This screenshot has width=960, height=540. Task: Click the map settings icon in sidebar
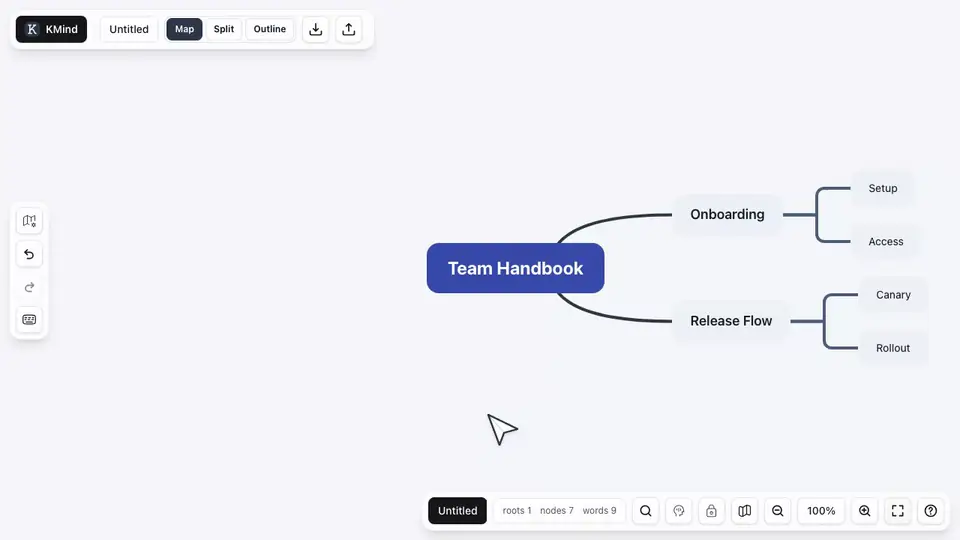(x=29, y=221)
